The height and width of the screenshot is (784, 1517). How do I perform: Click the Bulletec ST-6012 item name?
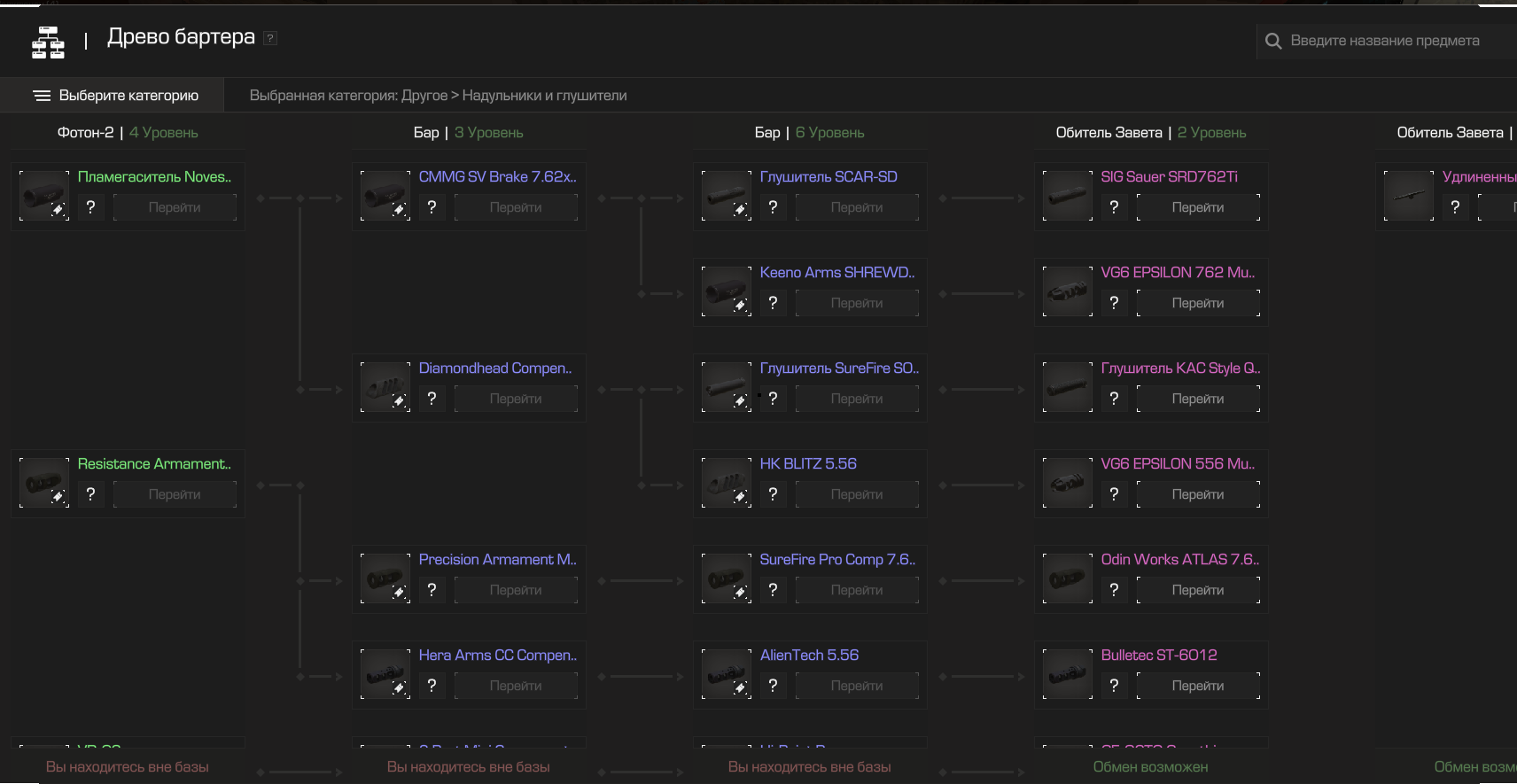click(x=1159, y=656)
